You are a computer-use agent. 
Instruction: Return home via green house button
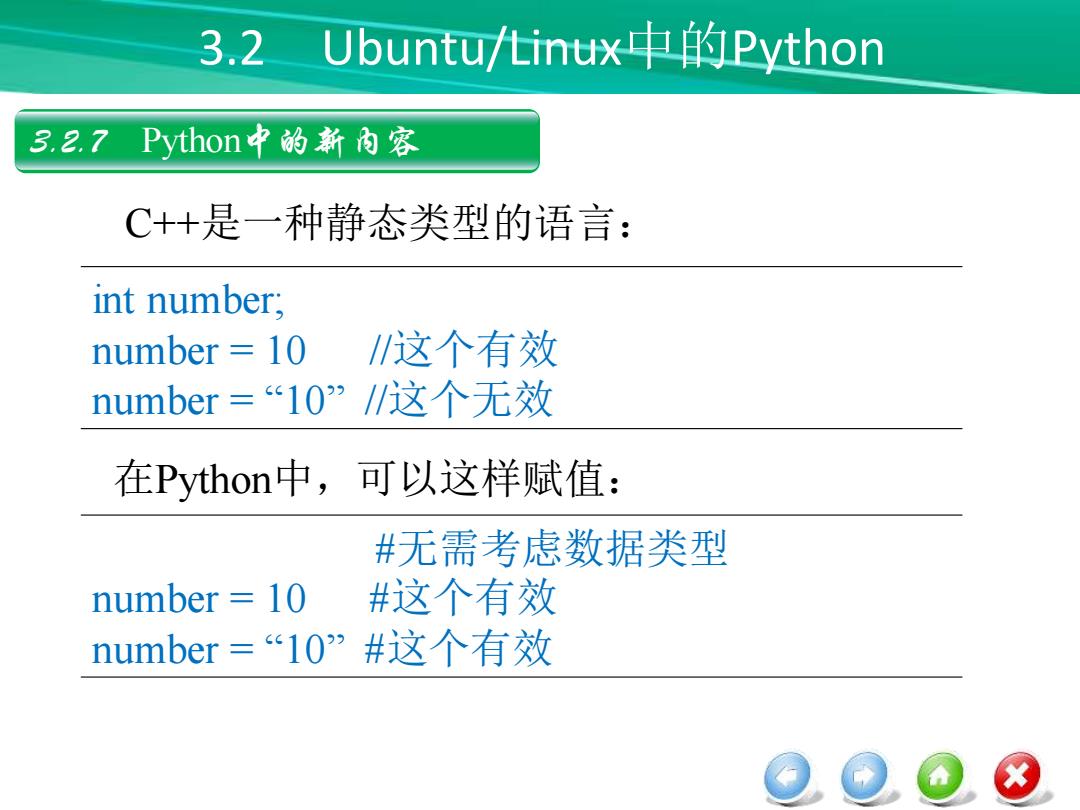(940, 777)
